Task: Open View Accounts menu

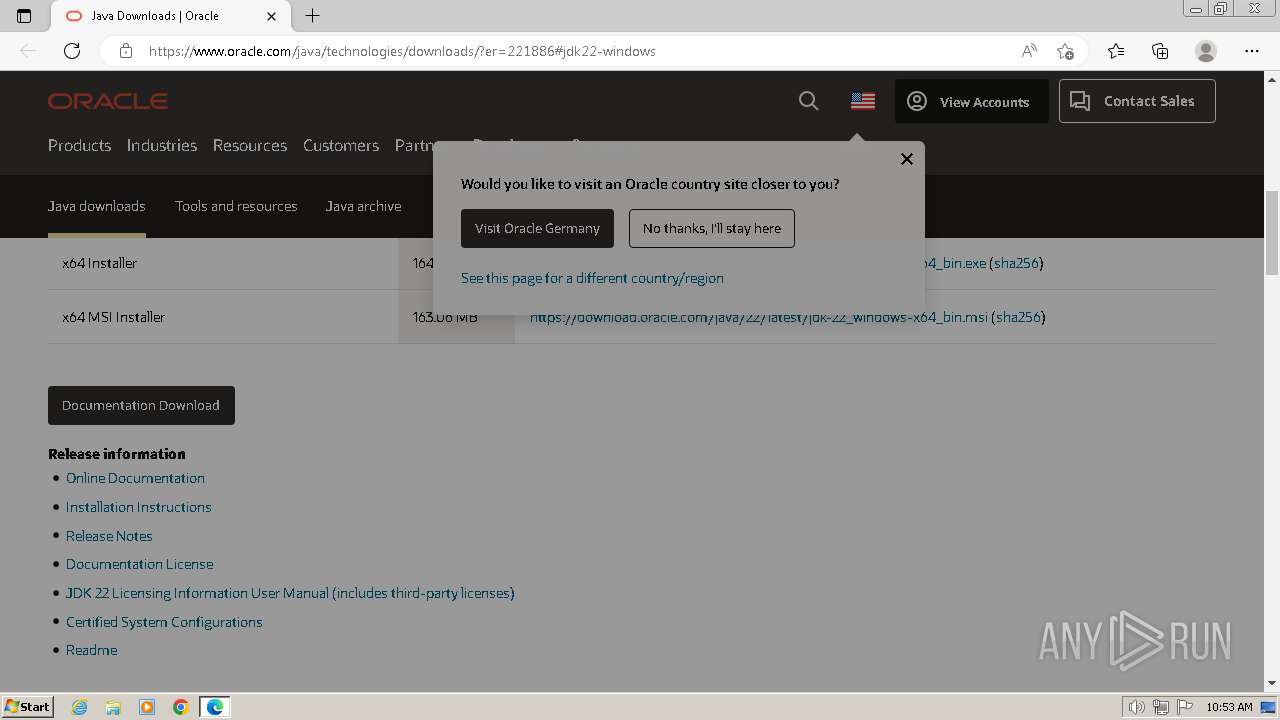Action: (971, 101)
